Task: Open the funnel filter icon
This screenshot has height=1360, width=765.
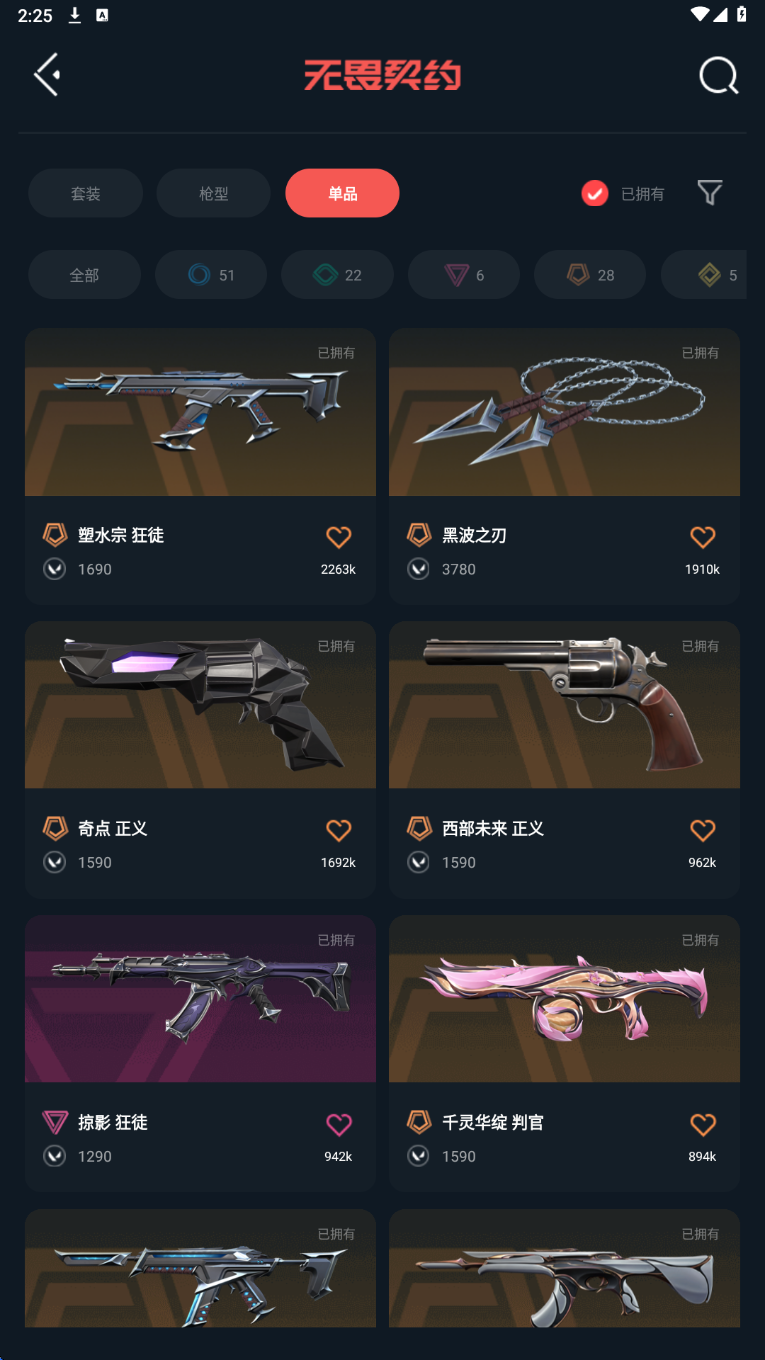Action: pyautogui.click(x=710, y=193)
